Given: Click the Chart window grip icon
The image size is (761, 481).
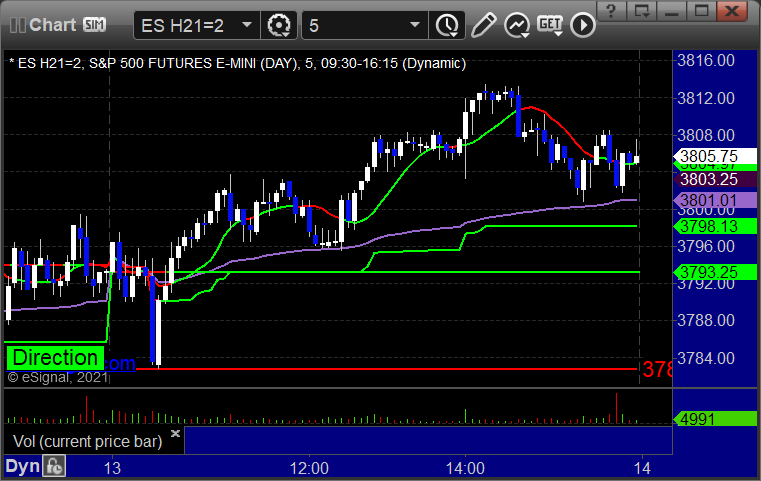Looking at the screenshot, I should pyautogui.click(x=17, y=25).
